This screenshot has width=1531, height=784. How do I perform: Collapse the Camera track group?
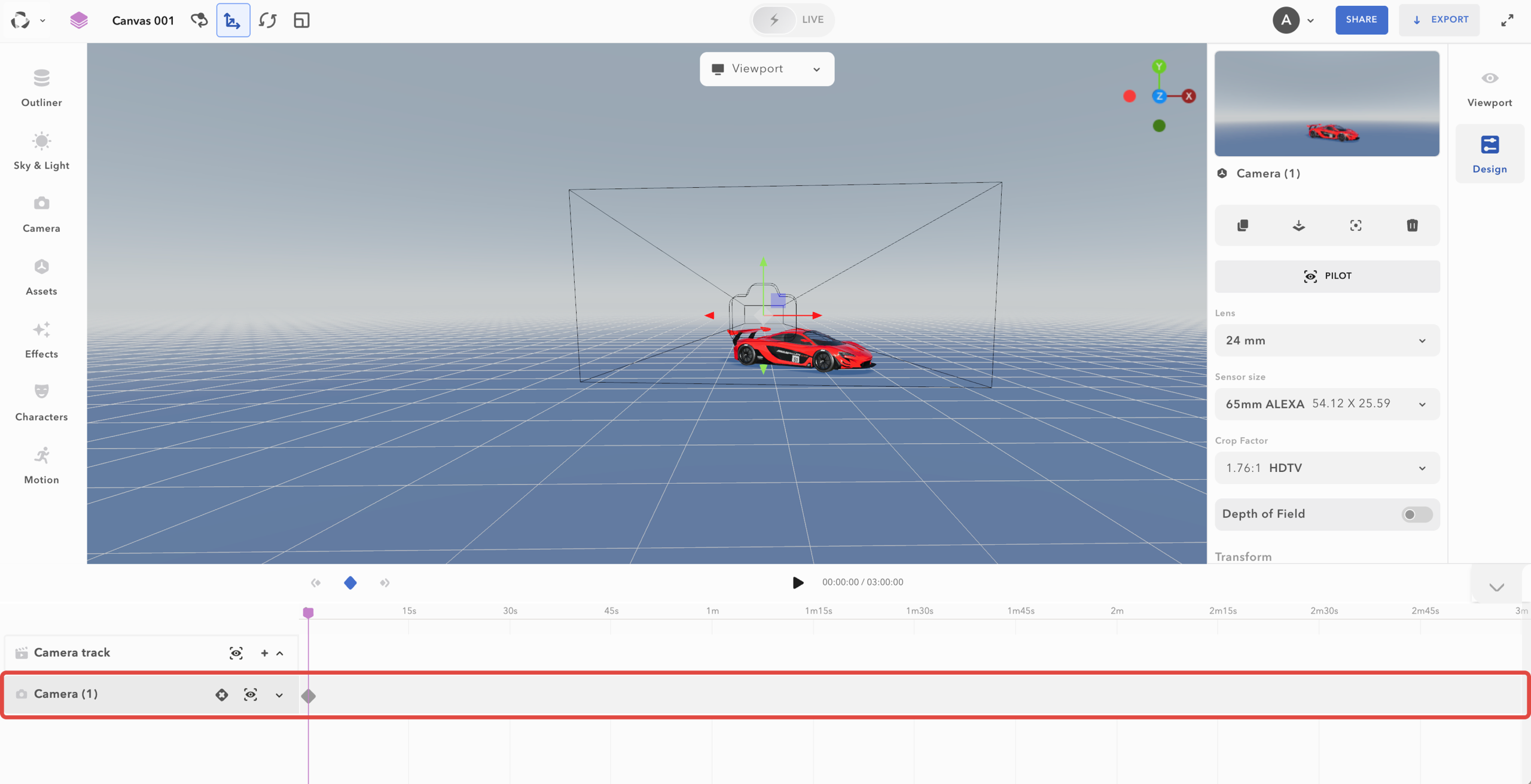coord(280,652)
